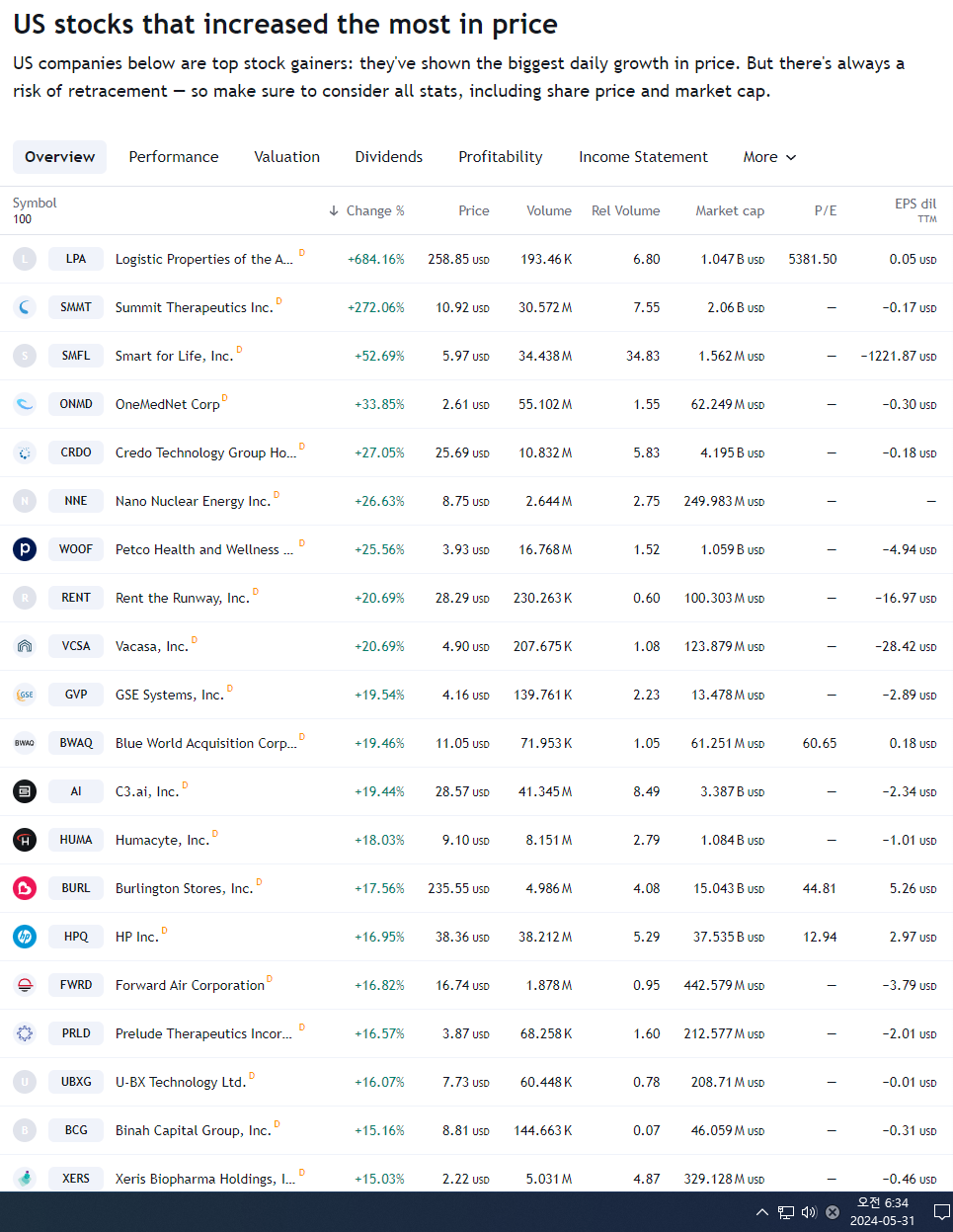Click the Vacasa logo icon
Screen dimensions: 953x1232
tap(25, 646)
